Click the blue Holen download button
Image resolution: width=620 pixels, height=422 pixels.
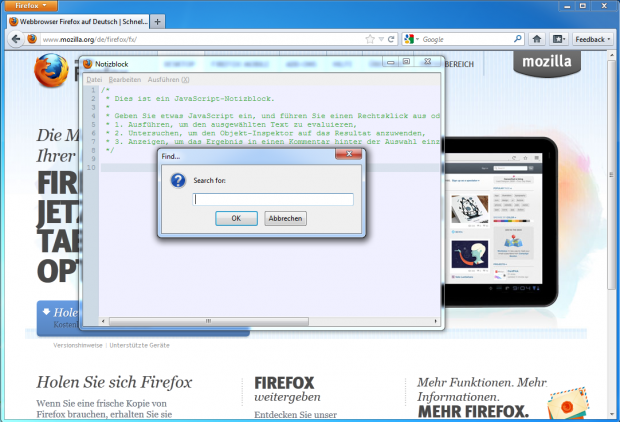point(59,318)
